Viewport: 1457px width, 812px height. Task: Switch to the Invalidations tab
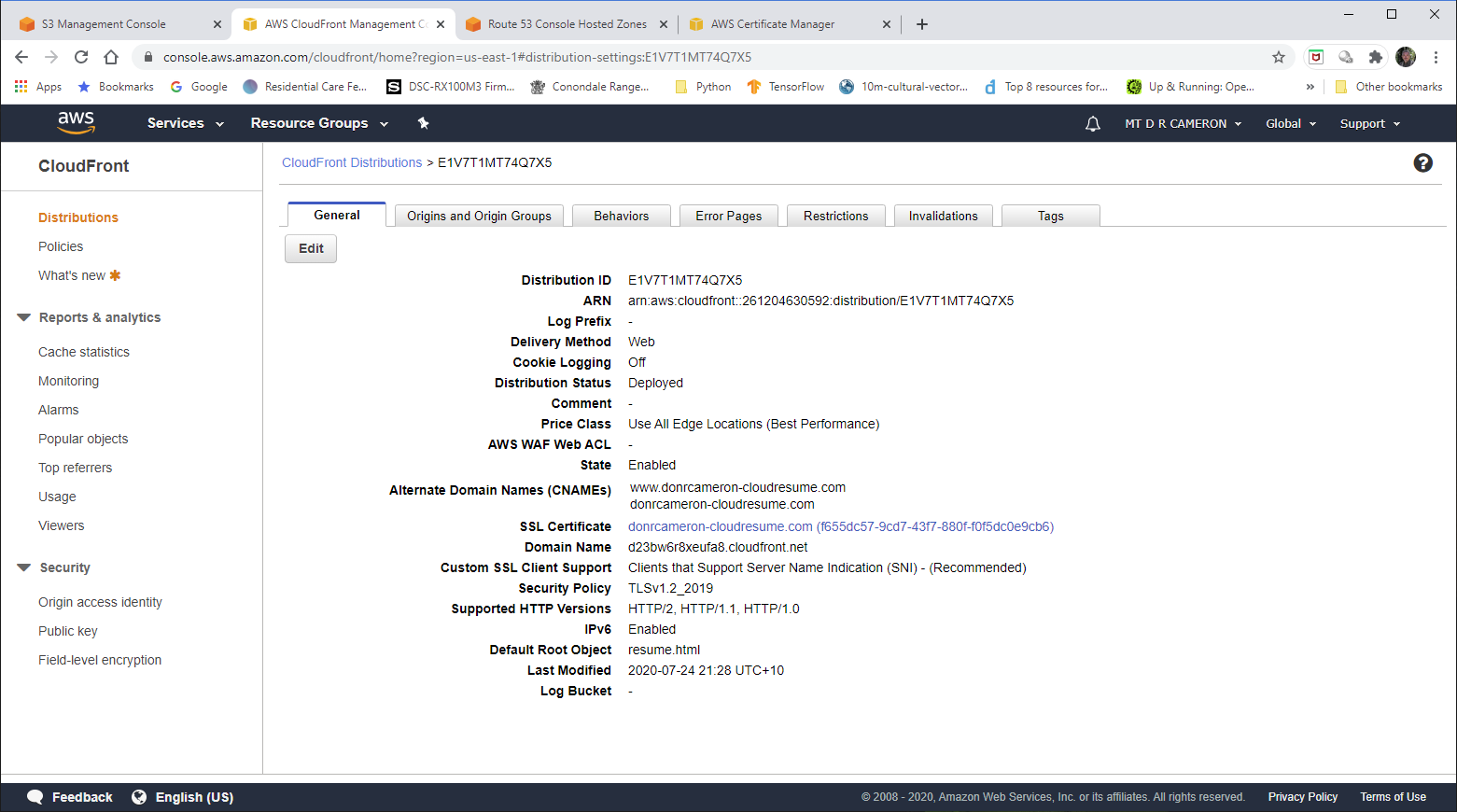[944, 216]
